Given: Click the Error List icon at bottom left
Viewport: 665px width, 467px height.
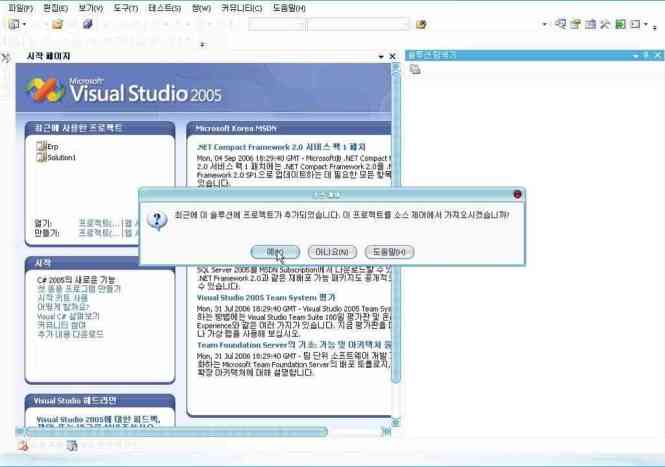Looking at the screenshot, I should tap(23, 445).
